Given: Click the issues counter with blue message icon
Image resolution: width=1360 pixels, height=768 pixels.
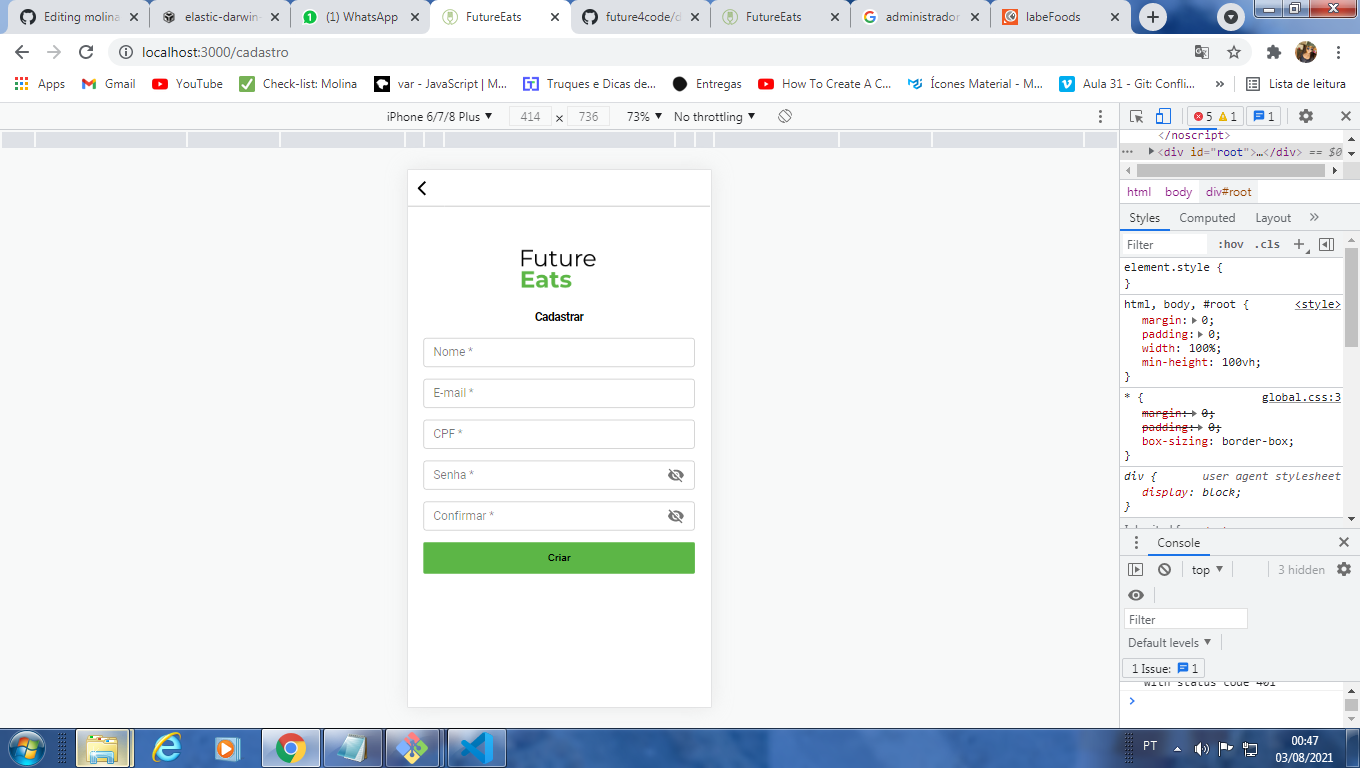Looking at the screenshot, I should (1263, 116).
